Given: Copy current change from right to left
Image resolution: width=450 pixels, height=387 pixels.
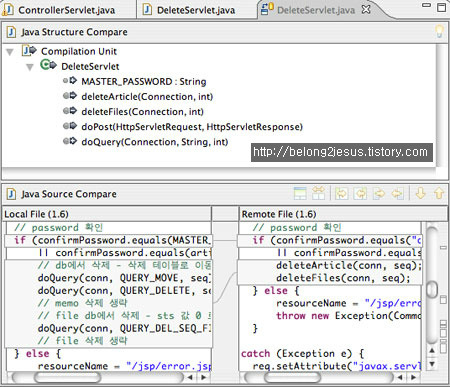Looking at the screenshot, I should coord(398,193).
